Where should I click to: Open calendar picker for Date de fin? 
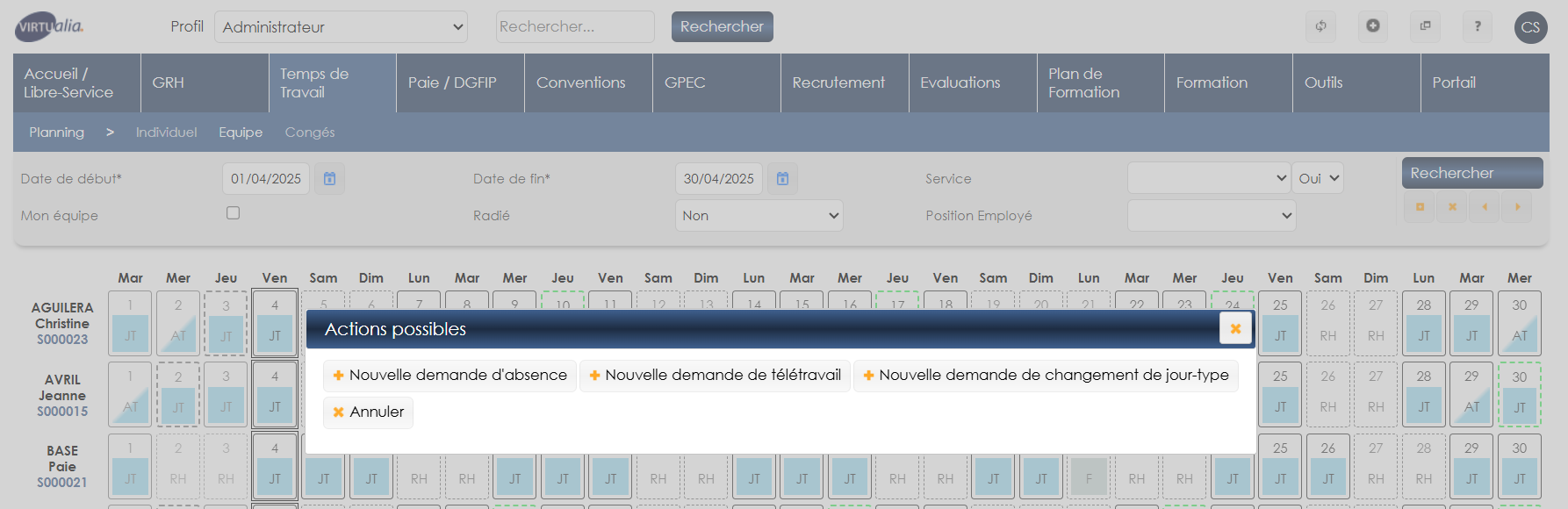pyautogui.click(x=782, y=179)
